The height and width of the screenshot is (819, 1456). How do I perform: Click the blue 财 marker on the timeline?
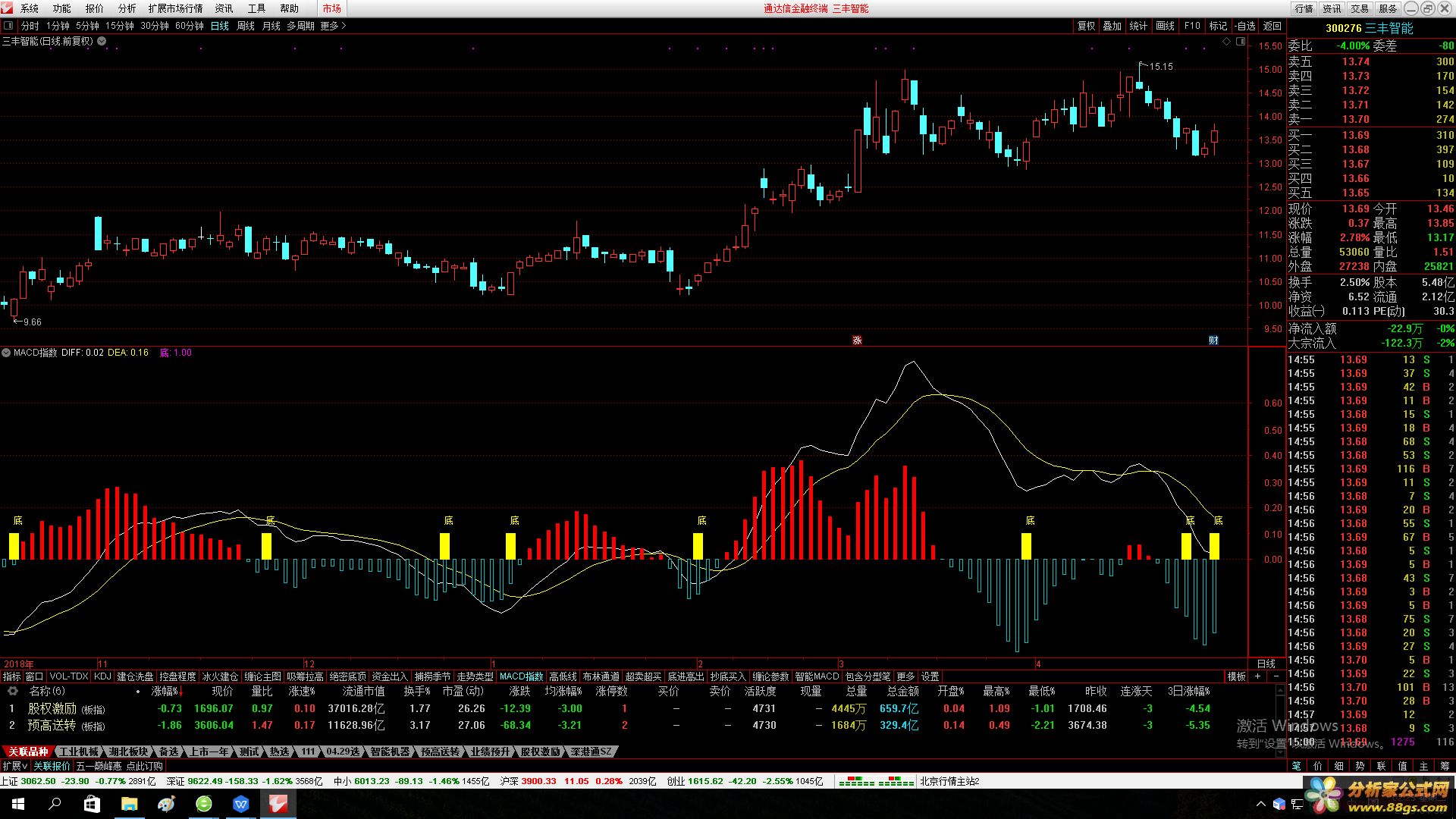click(1213, 340)
